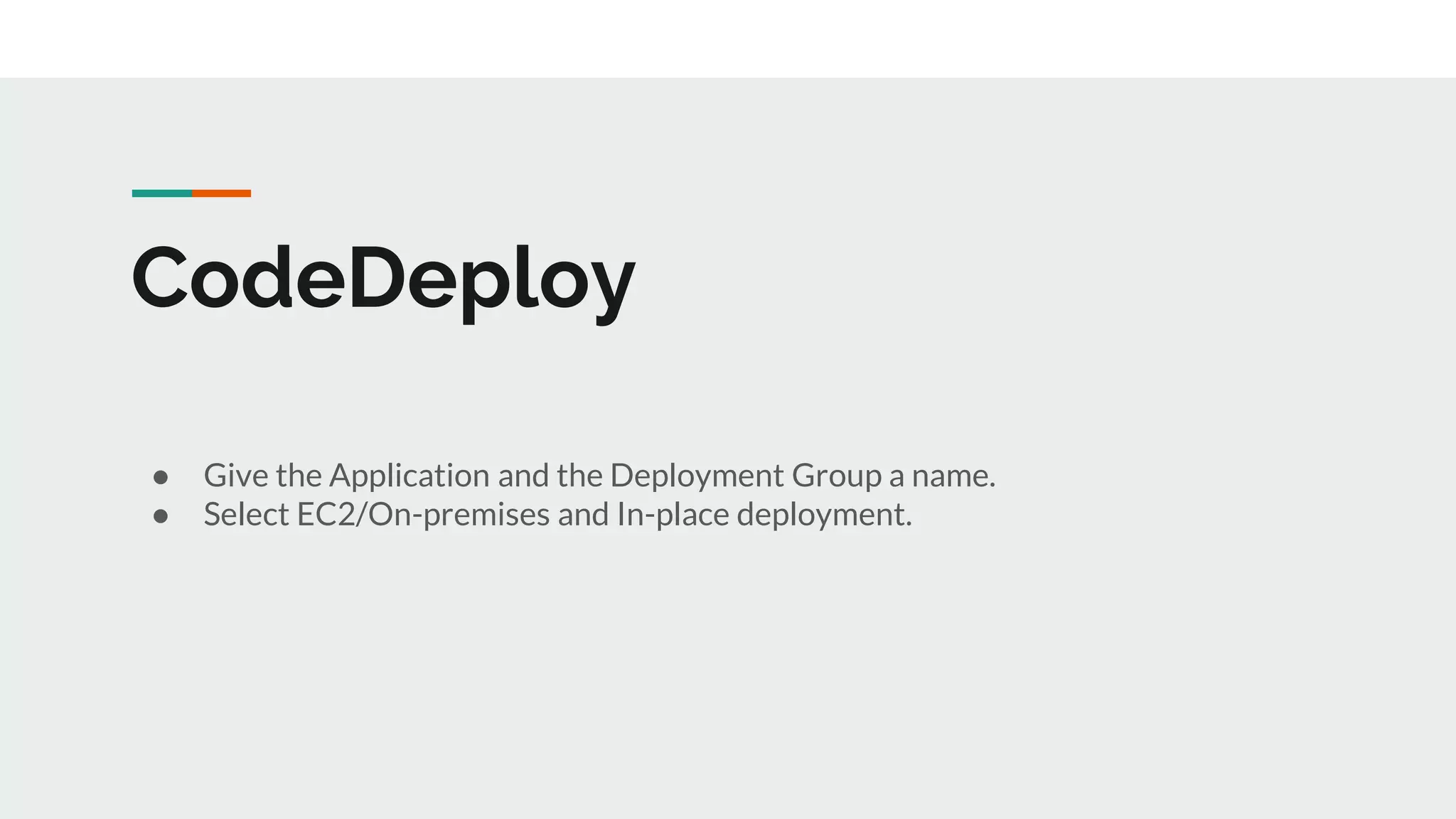The image size is (1456, 819).
Task: Select the 'Select EC2/On-premises and In-place deployment.' bullet
Action: [557, 514]
